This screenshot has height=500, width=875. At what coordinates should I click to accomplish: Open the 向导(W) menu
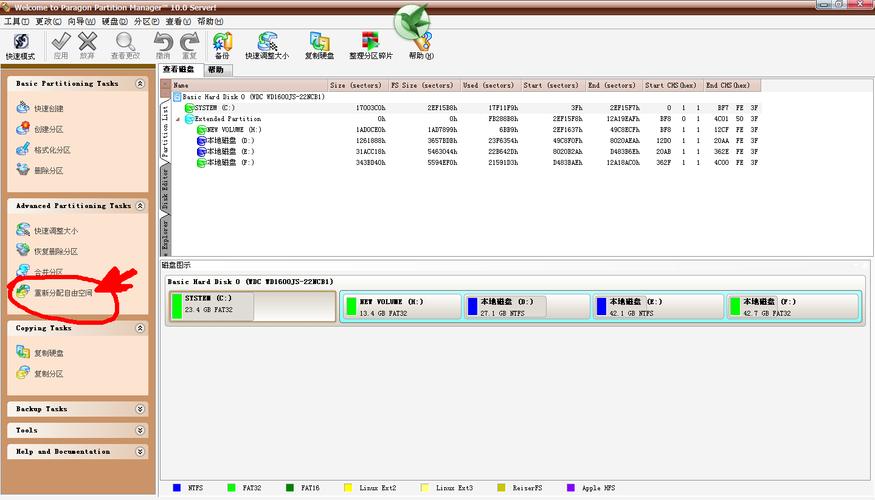(x=81, y=21)
